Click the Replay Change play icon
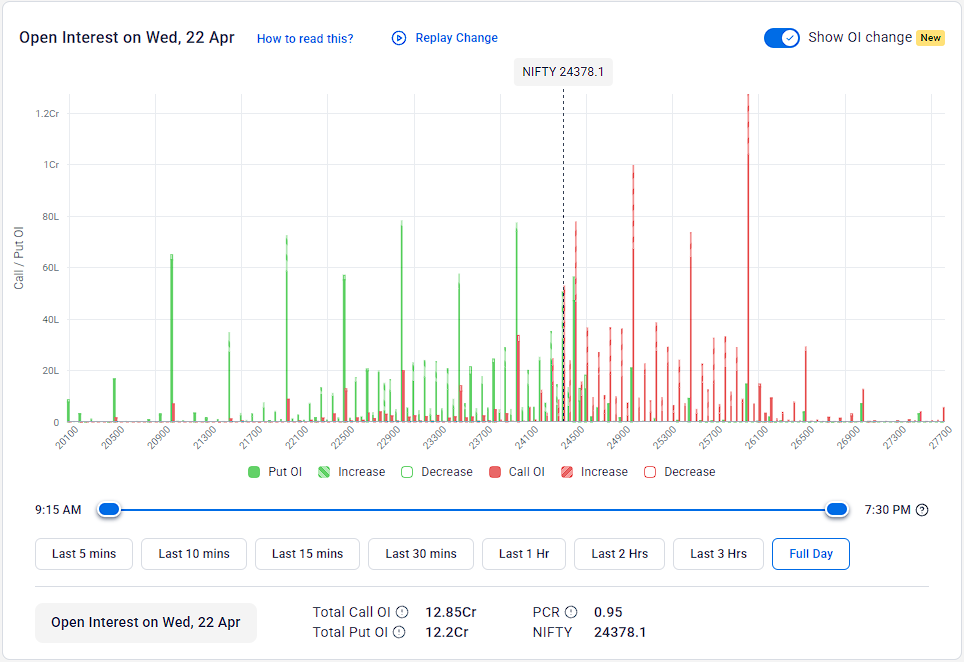The image size is (964, 662). (399, 38)
